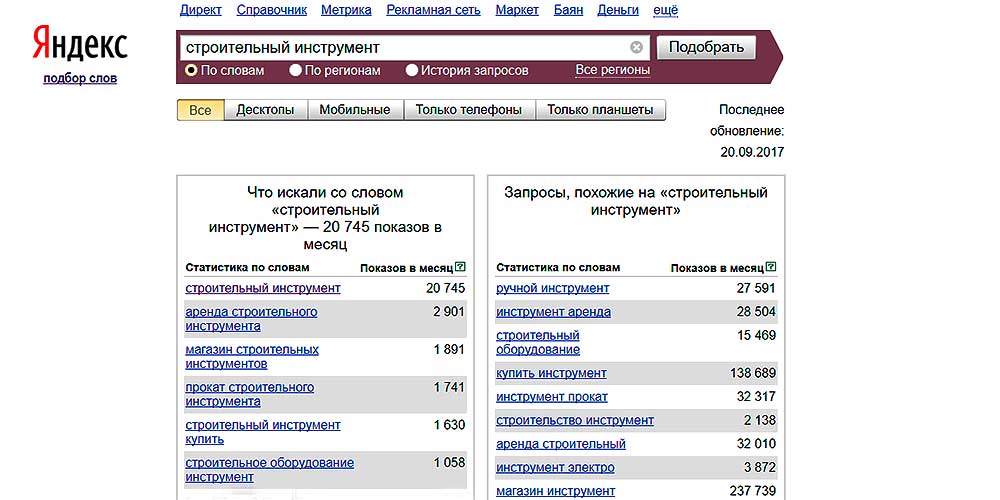This screenshot has height=500, width=1000.
Task: Click the left table's Статистика по словам header
Action: tap(247, 267)
